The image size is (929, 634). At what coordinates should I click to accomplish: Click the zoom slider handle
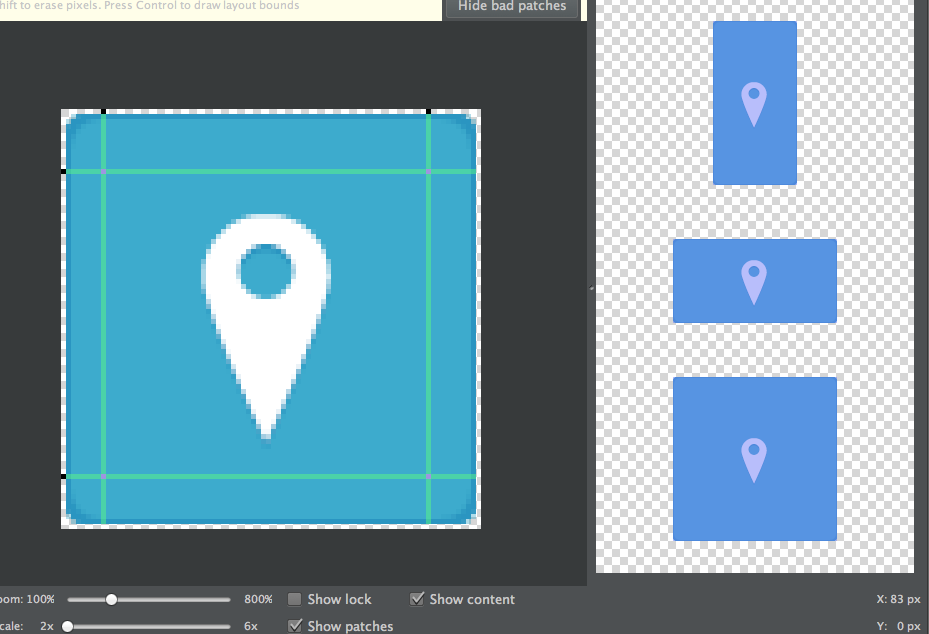[x=111, y=600]
